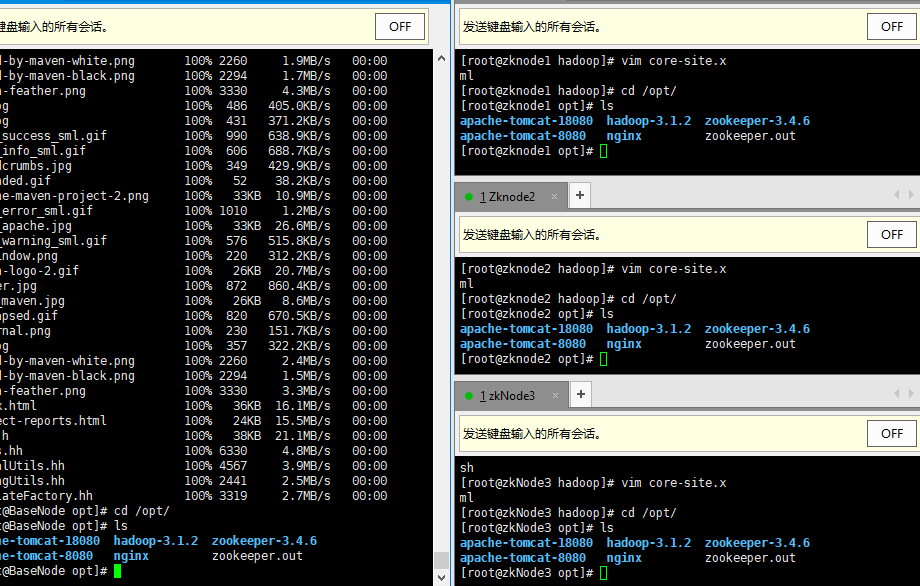
Task: Click apache-tomcat-18080 in zknode2 listing
Action: pos(526,329)
